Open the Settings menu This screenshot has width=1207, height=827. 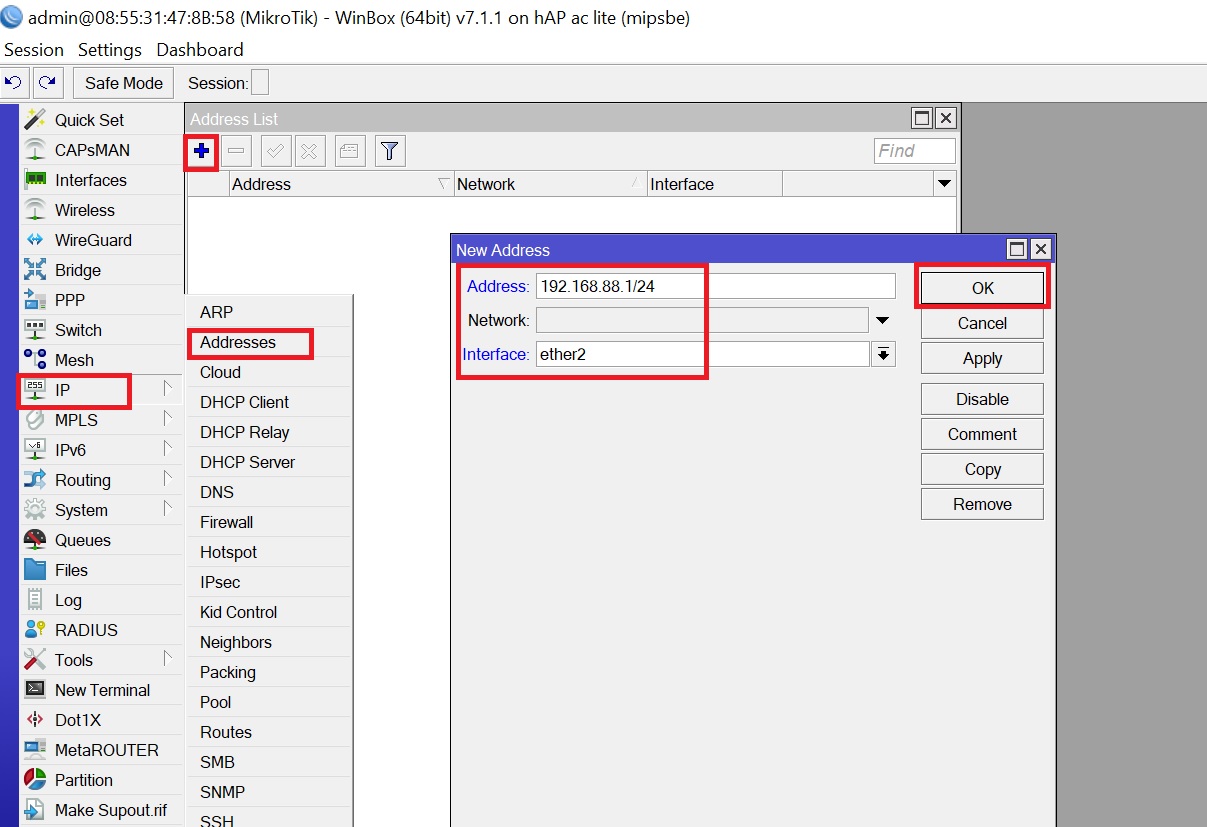click(x=110, y=50)
